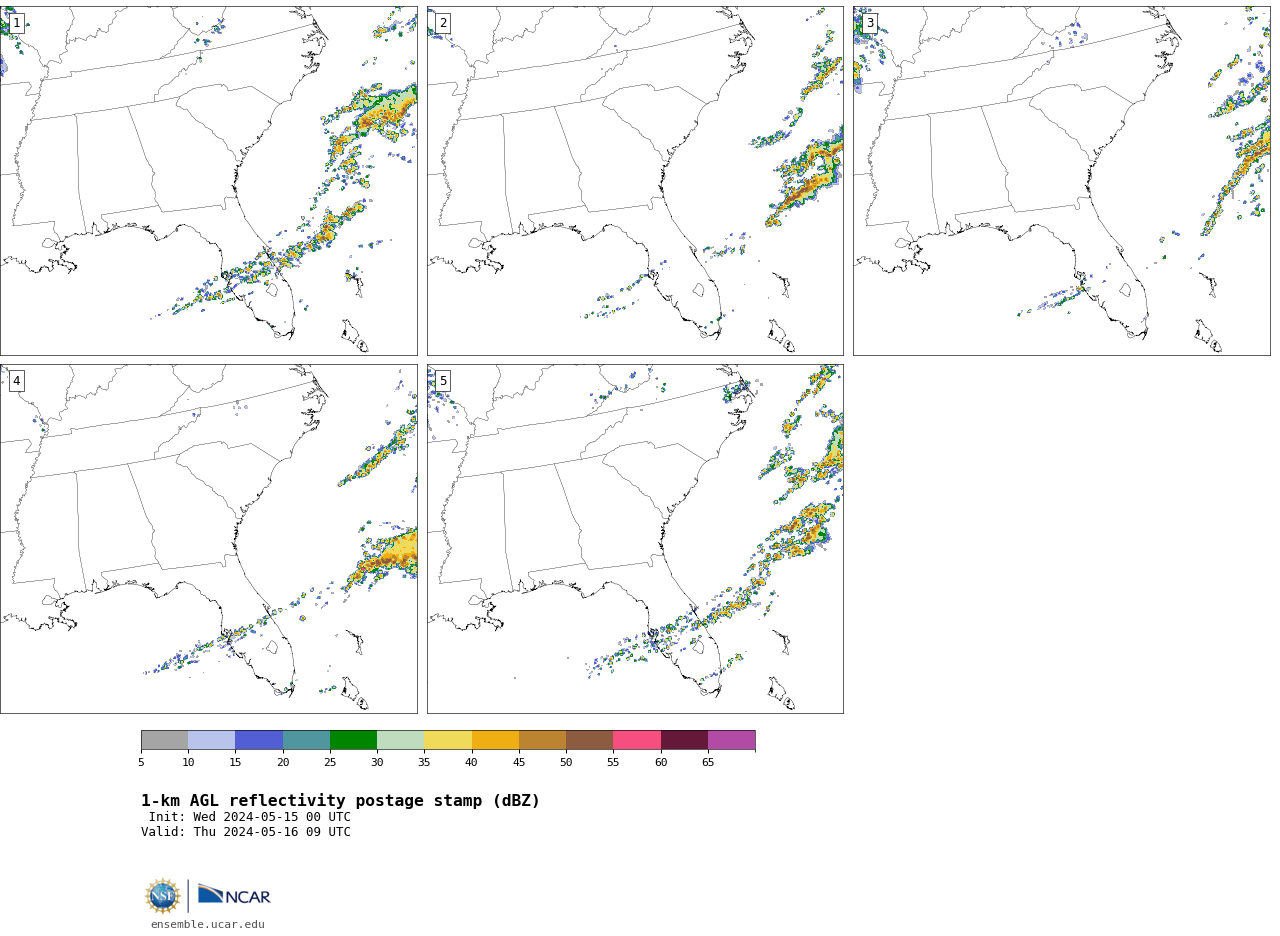Click the NCAR logo

tap(234, 896)
